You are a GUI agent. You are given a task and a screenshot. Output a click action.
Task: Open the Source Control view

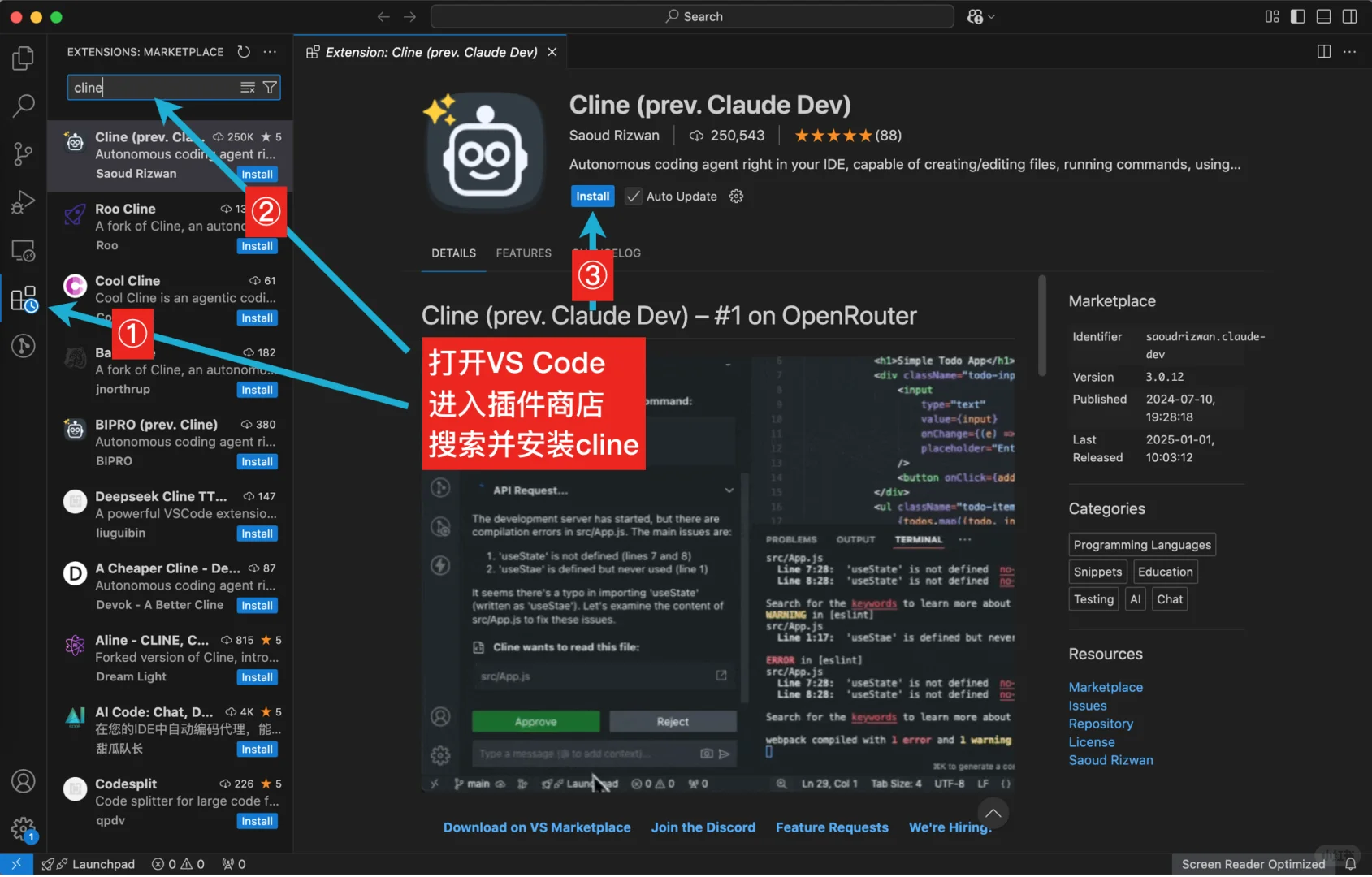coord(23,153)
